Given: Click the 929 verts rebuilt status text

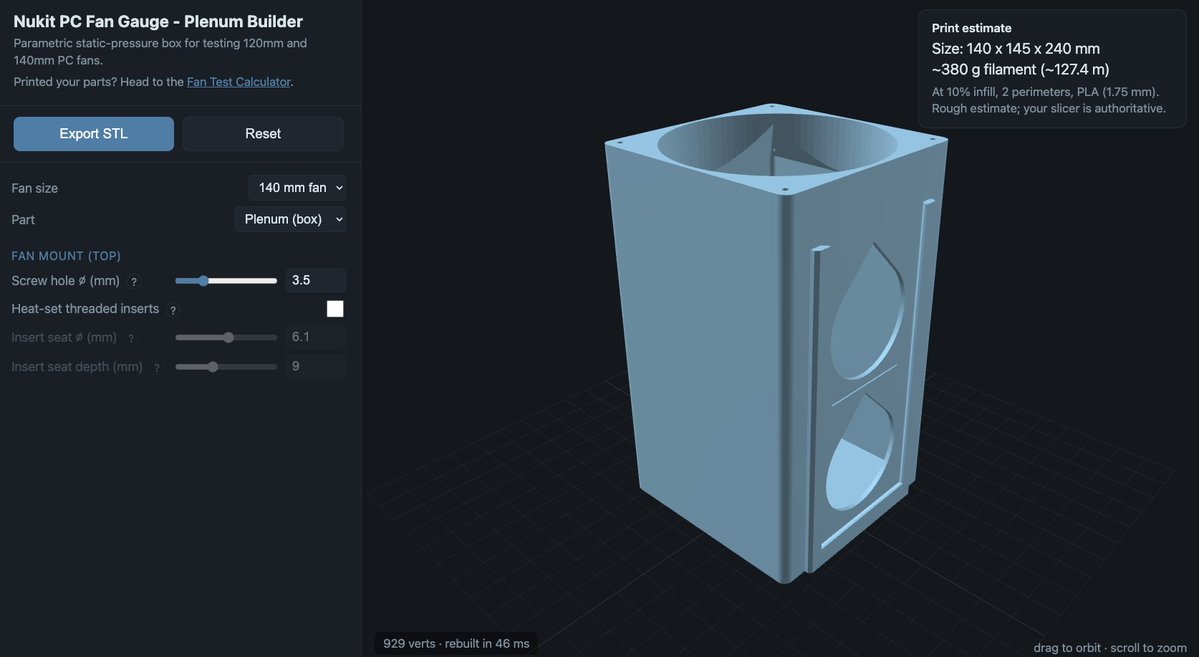Looking at the screenshot, I should pos(457,644).
